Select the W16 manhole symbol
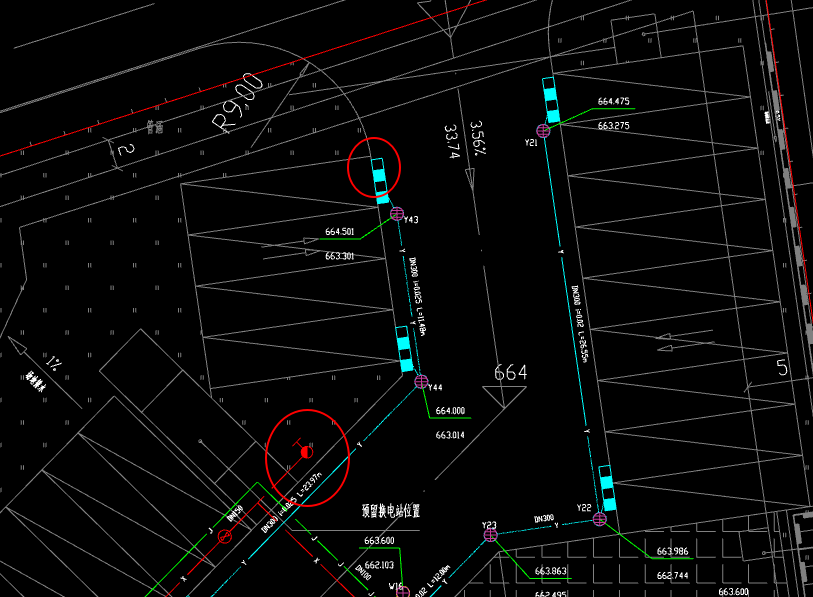This screenshot has width=813, height=597. (403, 592)
